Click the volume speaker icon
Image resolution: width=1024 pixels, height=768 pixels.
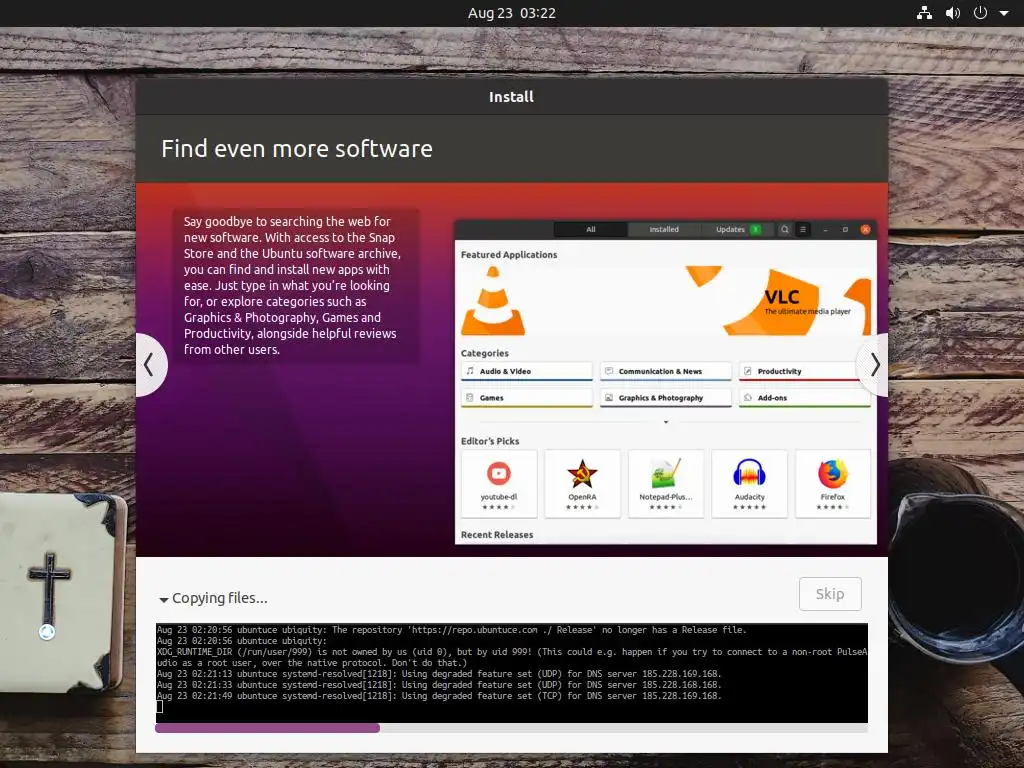coord(953,13)
